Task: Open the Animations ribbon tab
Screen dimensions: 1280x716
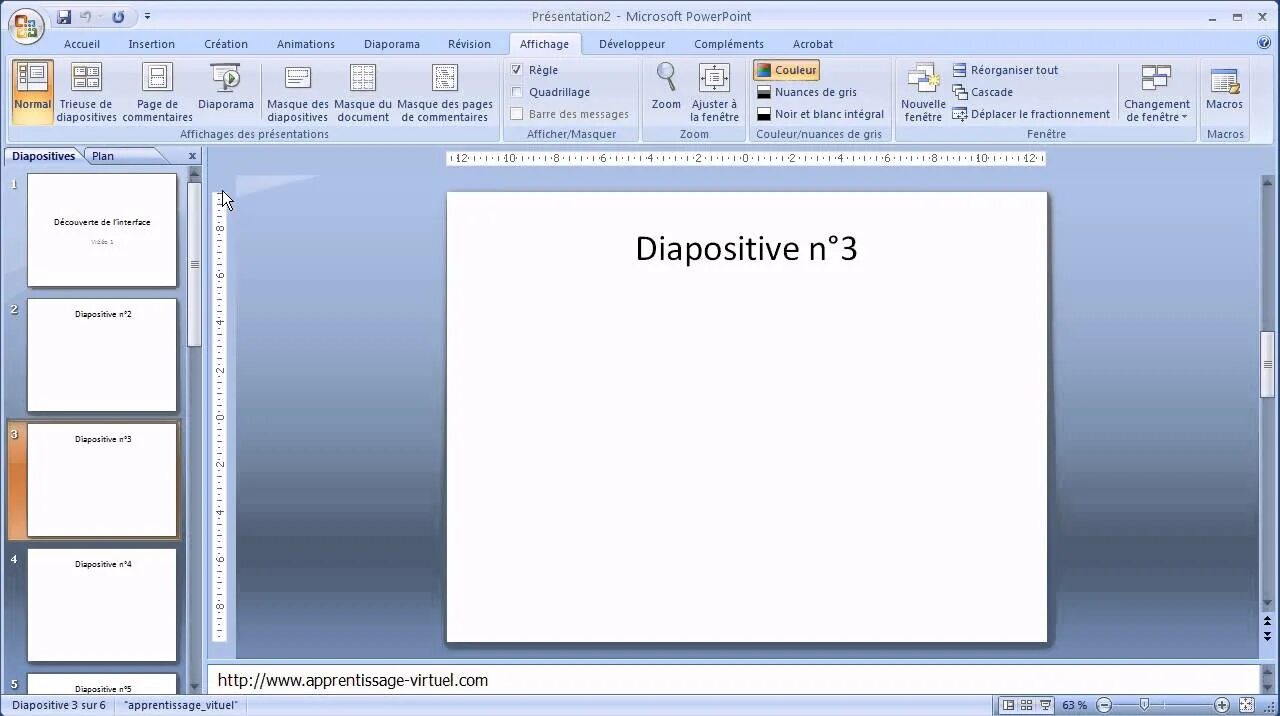Action: point(306,44)
